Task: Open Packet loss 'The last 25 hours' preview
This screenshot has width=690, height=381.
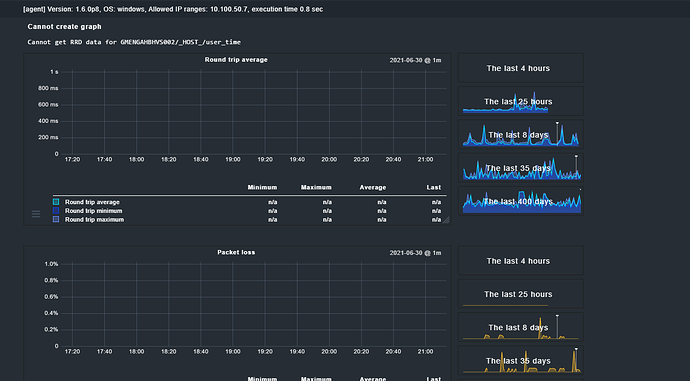Action: (x=521, y=294)
